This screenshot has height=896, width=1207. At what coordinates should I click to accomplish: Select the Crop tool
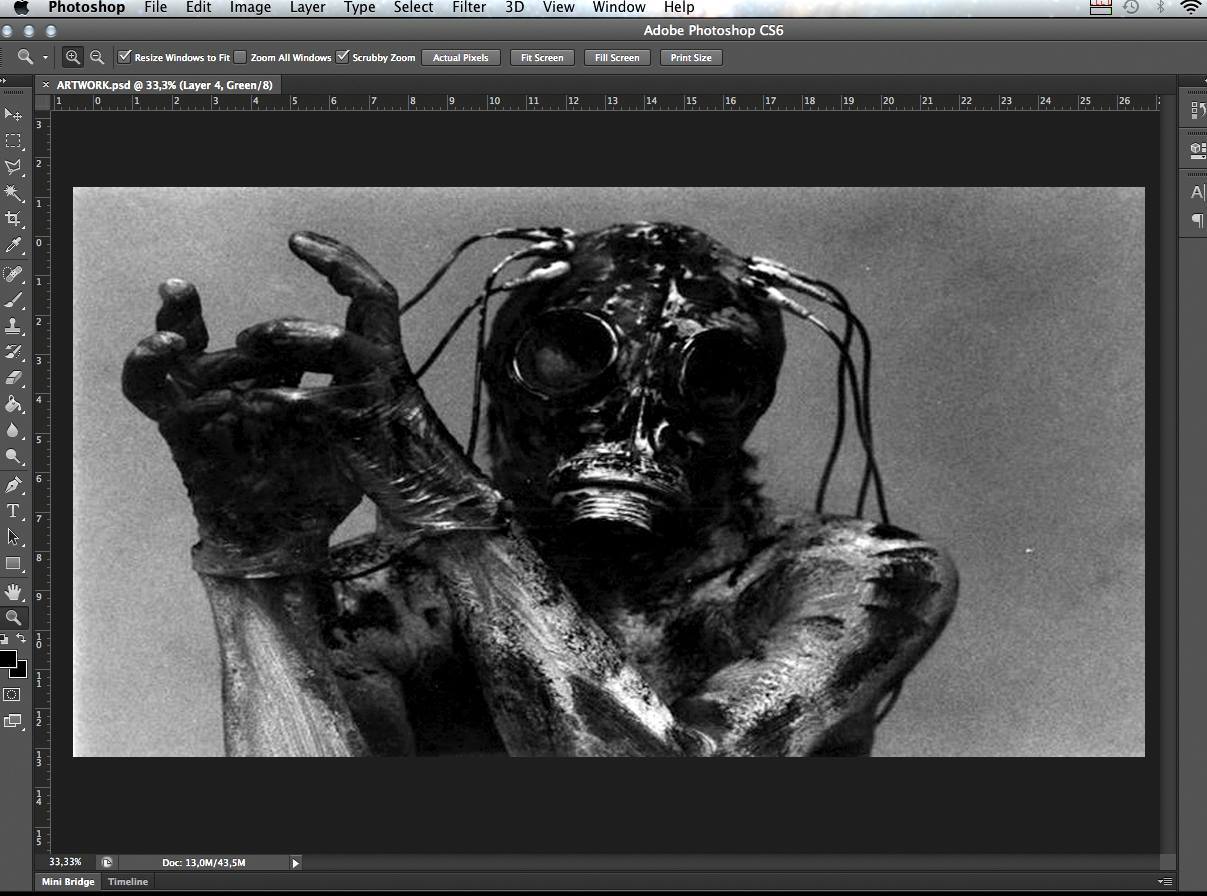(13, 219)
